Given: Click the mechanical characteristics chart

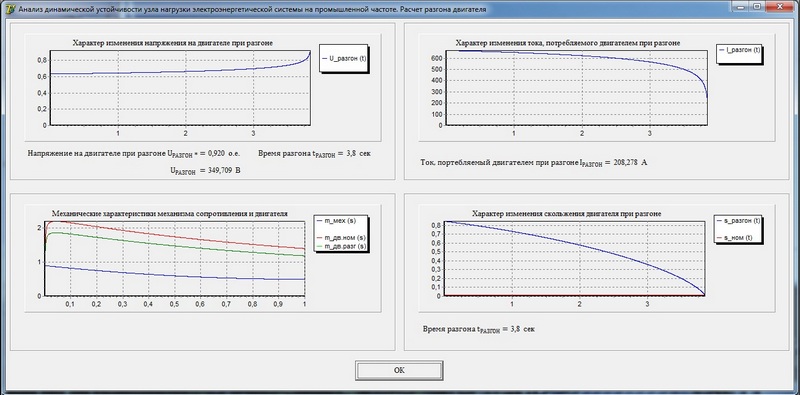Looking at the screenshot, I should (x=175, y=258).
